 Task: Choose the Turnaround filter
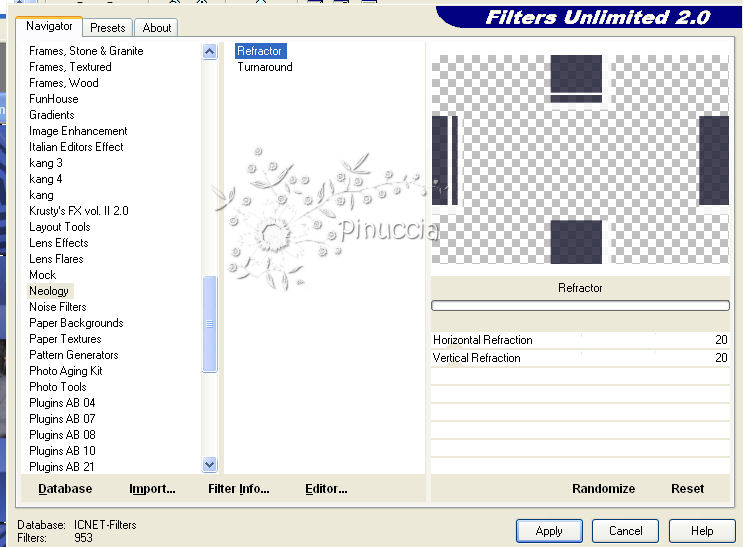tap(265, 67)
